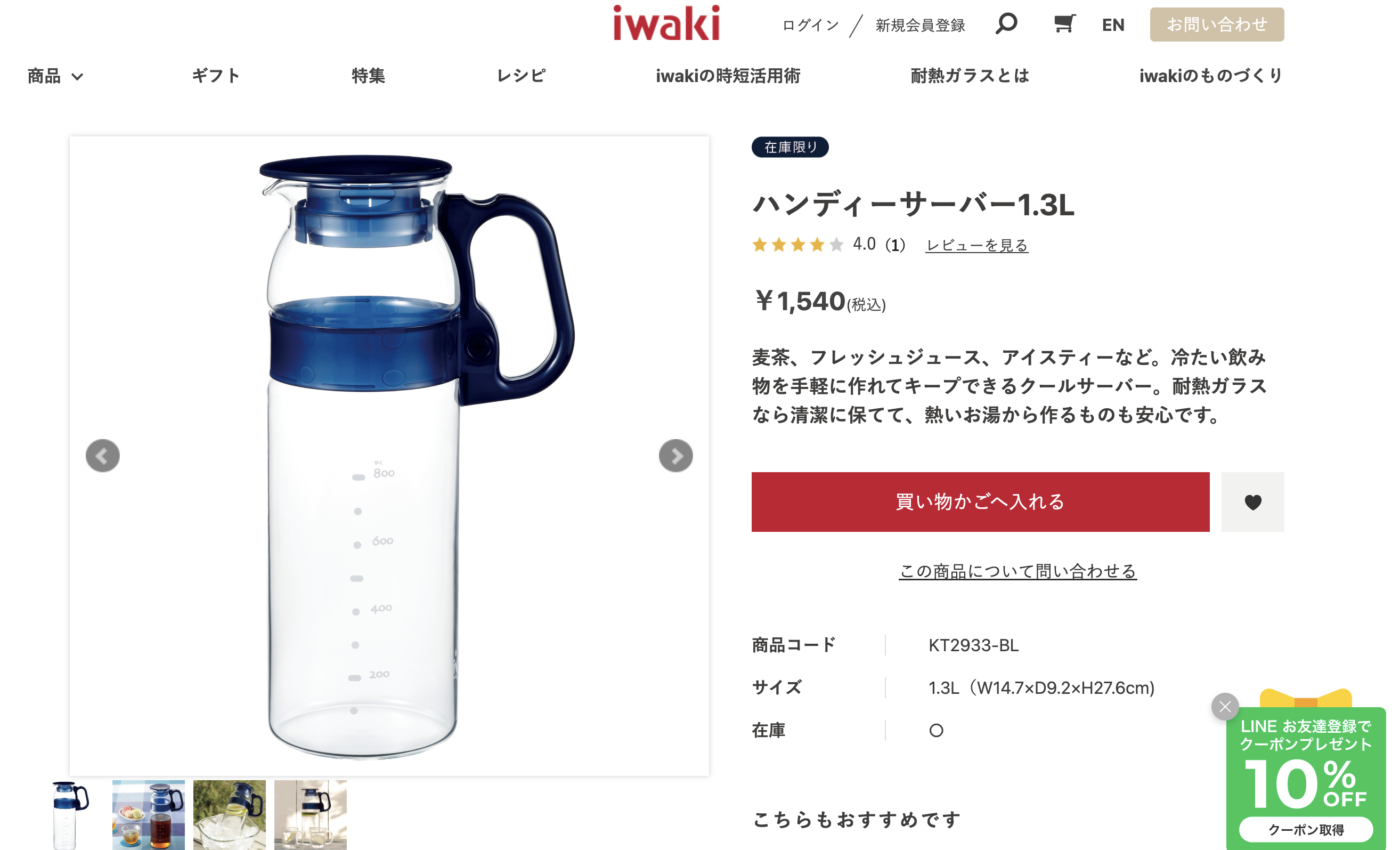Add product to favorites with heart icon
The width and height of the screenshot is (1400, 850).
click(x=1252, y=501)
